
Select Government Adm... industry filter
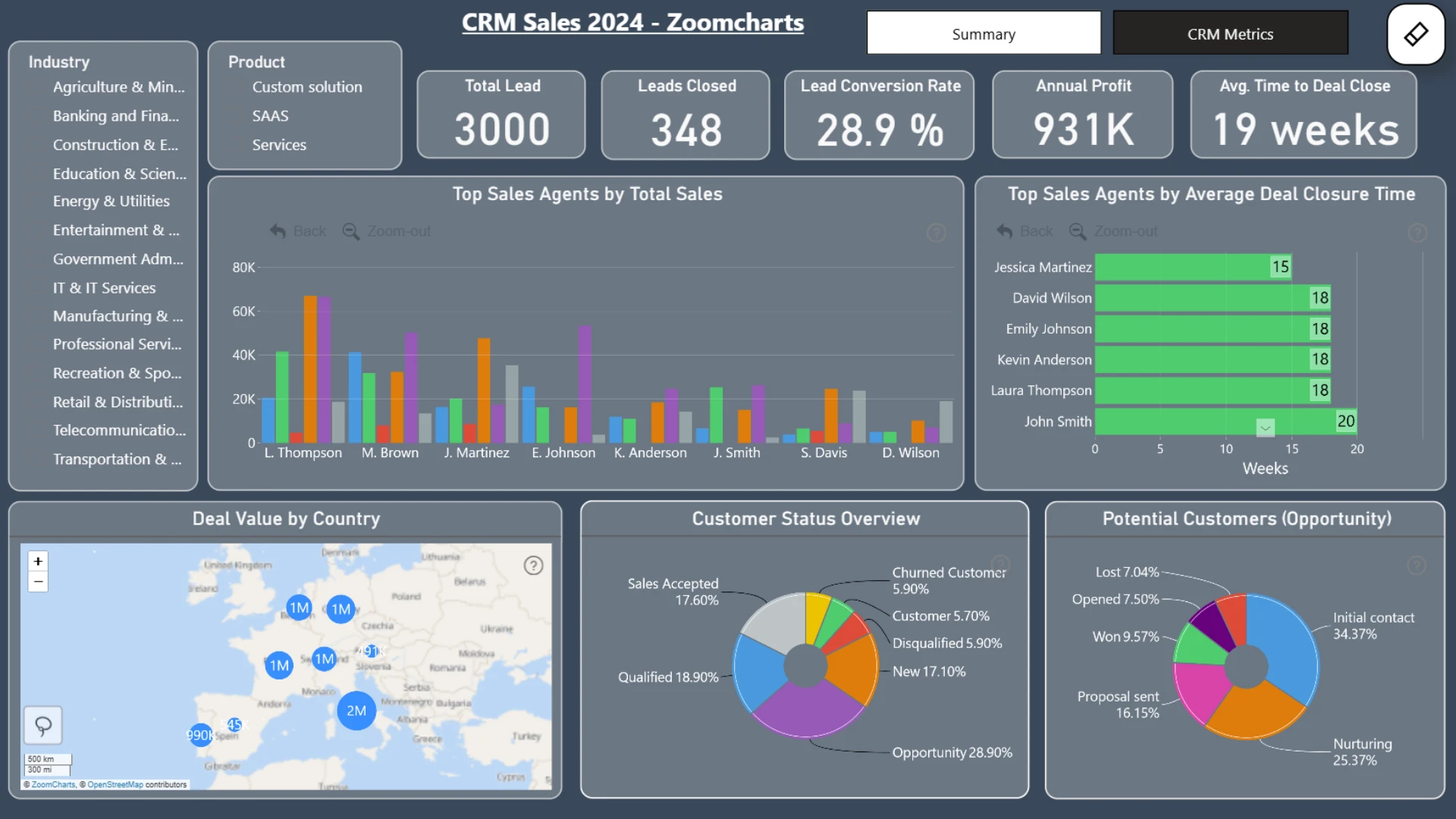118,259
